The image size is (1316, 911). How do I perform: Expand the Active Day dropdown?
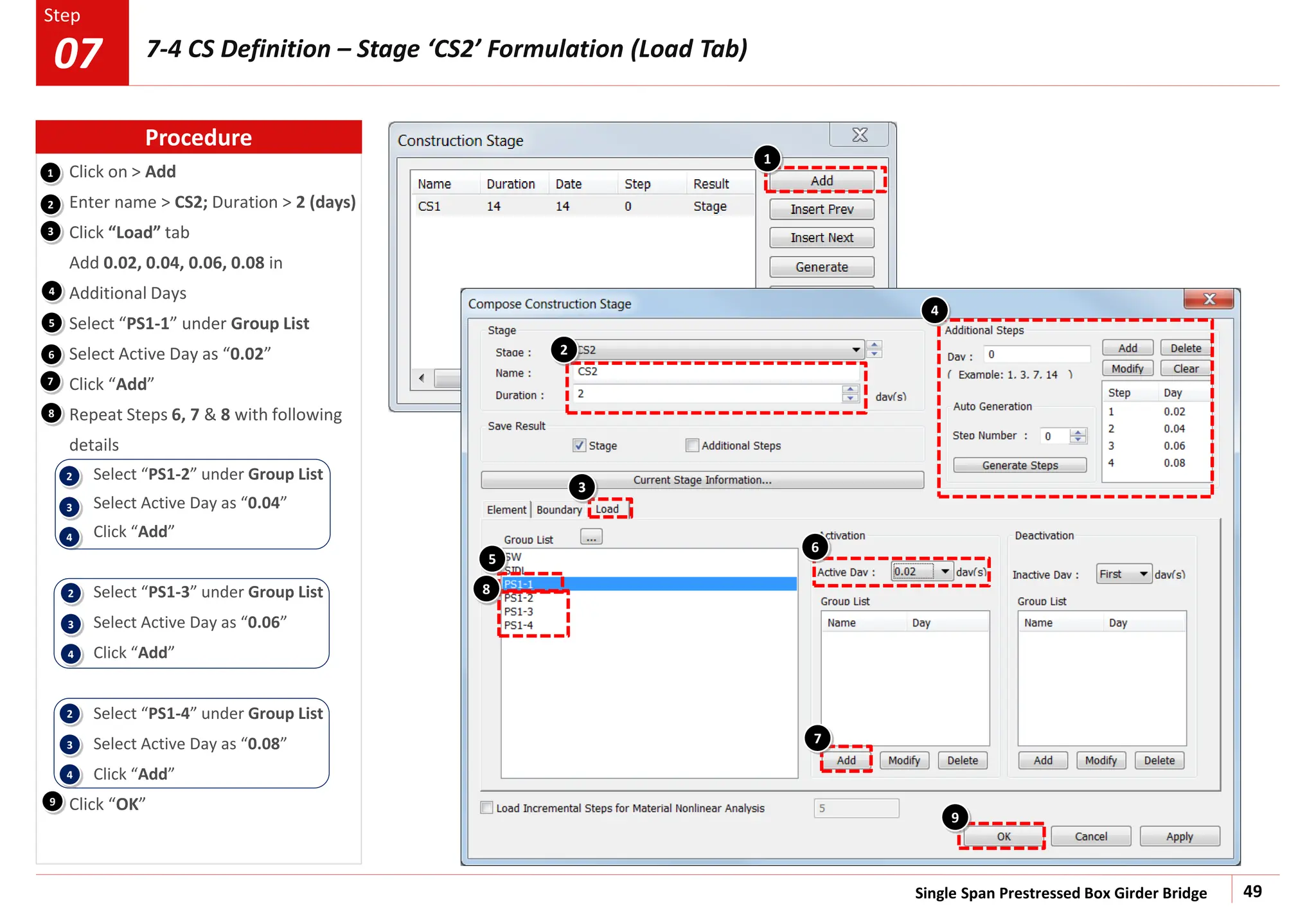[945, 571]
